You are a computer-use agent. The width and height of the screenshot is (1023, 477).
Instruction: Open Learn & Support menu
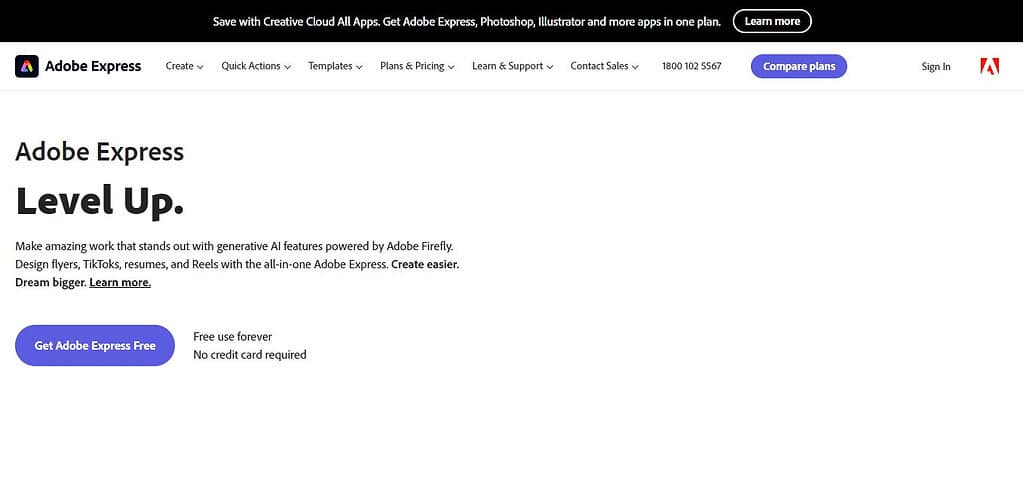coord(513,66)
